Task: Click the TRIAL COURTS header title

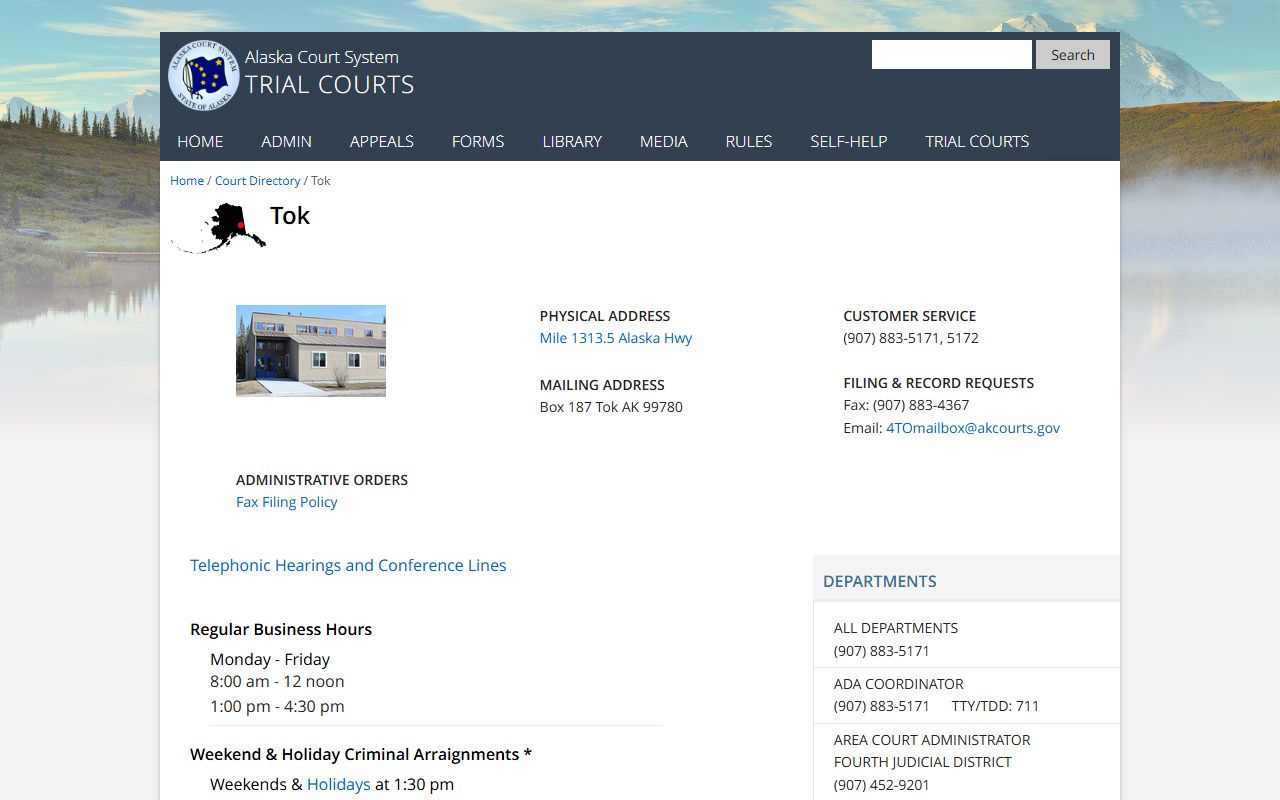Action: (330, 85)
